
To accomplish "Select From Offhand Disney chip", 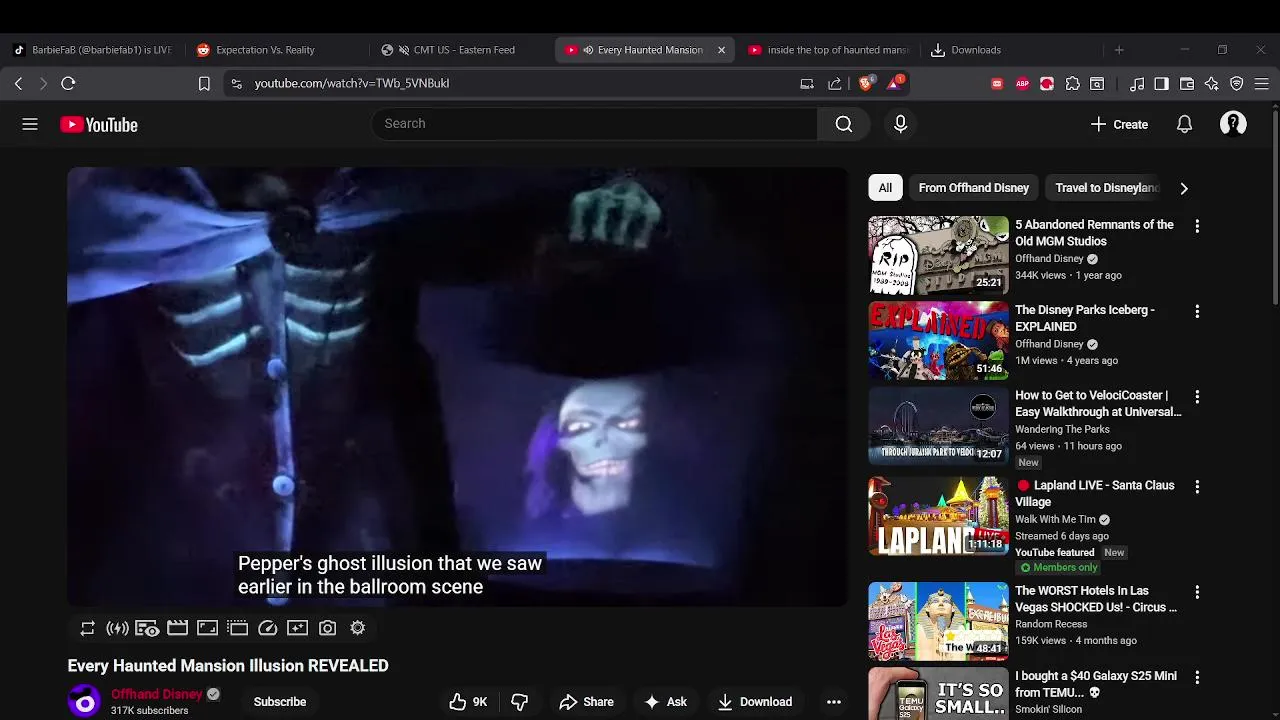I will (974, 188).
